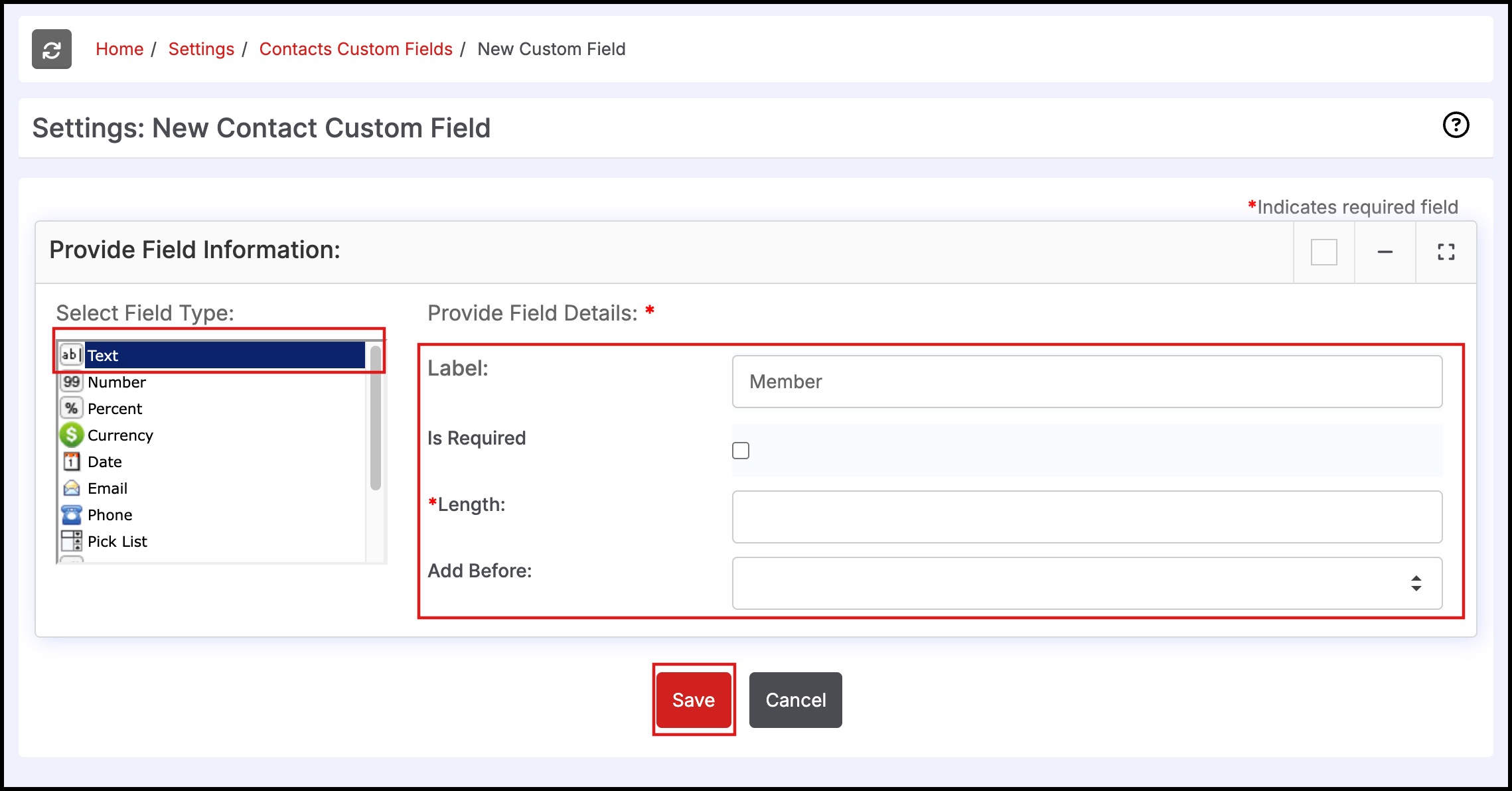1512x791 pixels.
Task: Click the field type list scrollbar
Action: point(376,418)
